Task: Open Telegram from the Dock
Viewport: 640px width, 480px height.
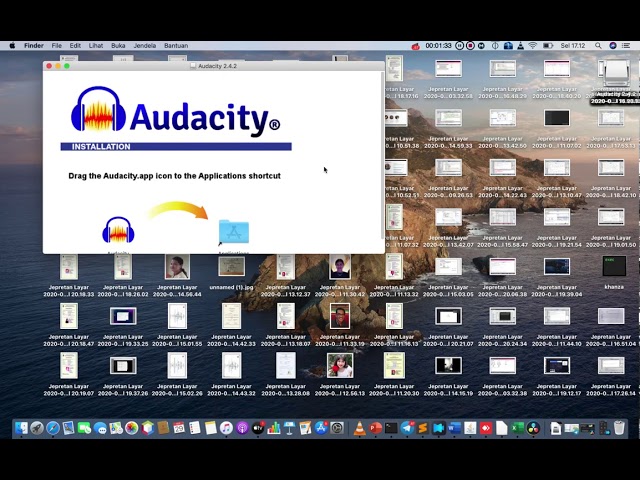Action: [407, 428]
